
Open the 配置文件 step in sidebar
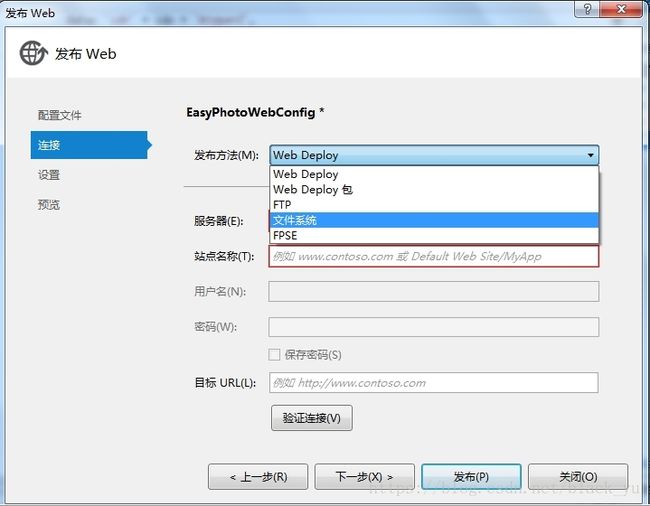pos(60,115)
